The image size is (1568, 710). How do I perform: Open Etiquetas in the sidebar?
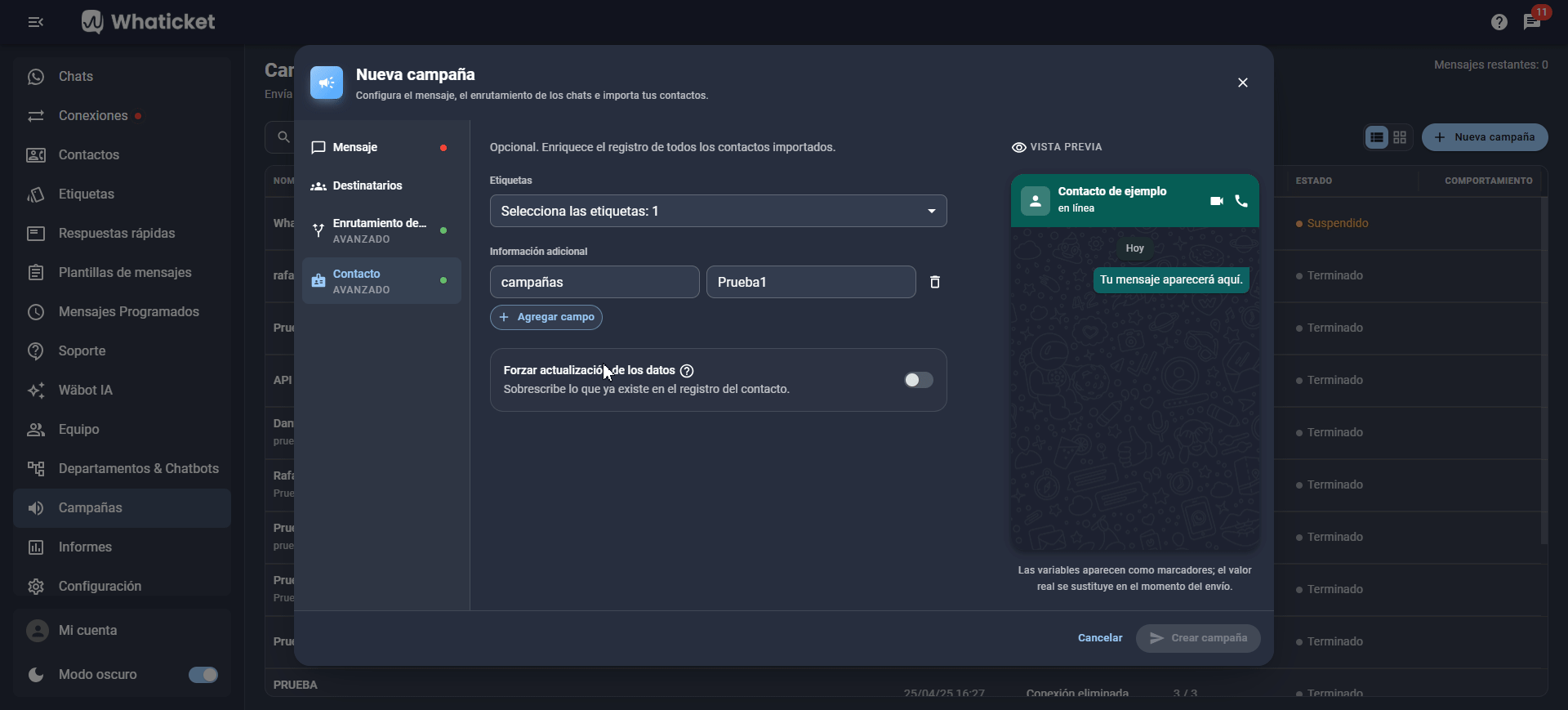(122, 194)
